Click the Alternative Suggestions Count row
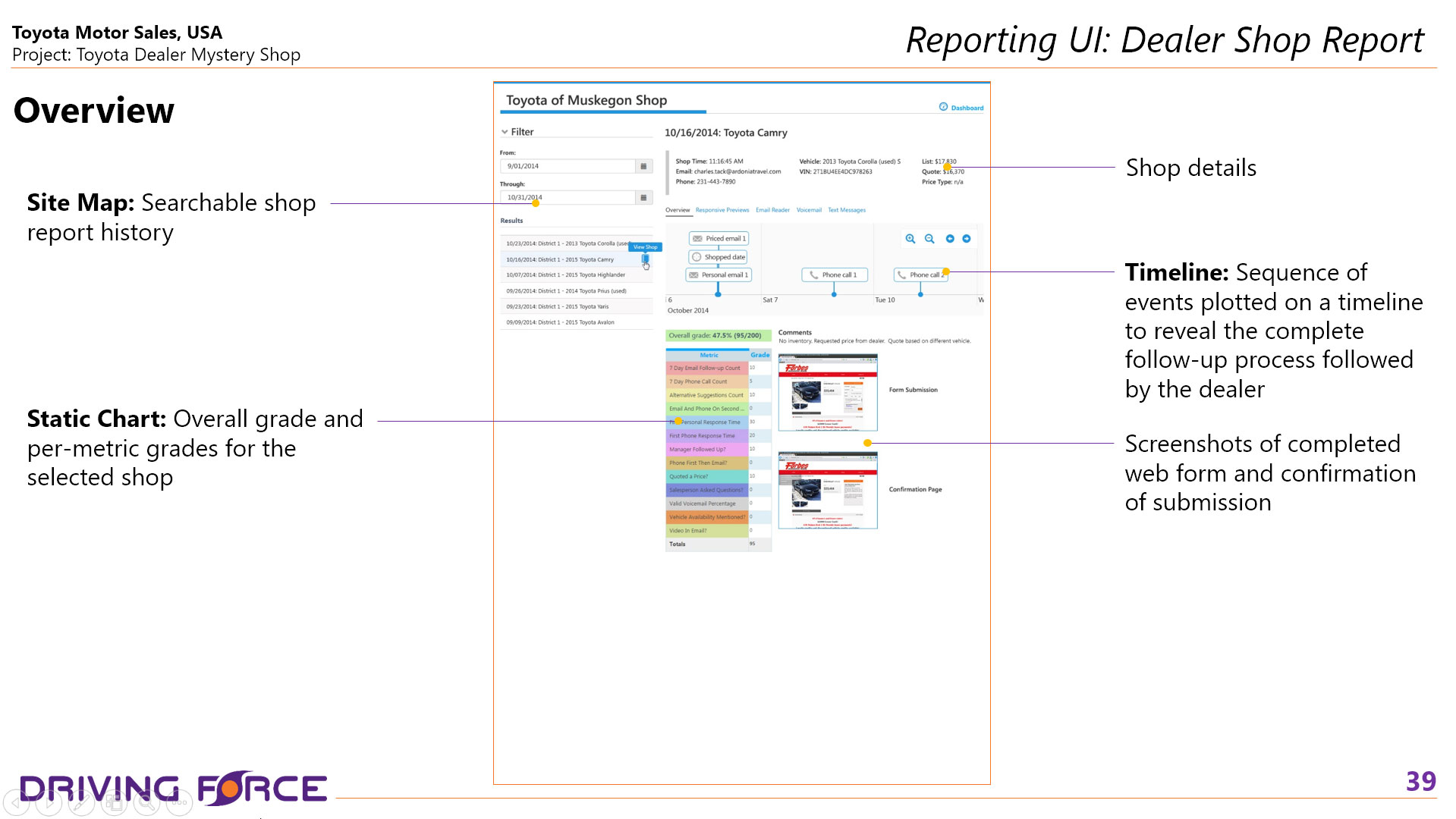The height and width of the screenshot is (819, 1456). (718, 395)
